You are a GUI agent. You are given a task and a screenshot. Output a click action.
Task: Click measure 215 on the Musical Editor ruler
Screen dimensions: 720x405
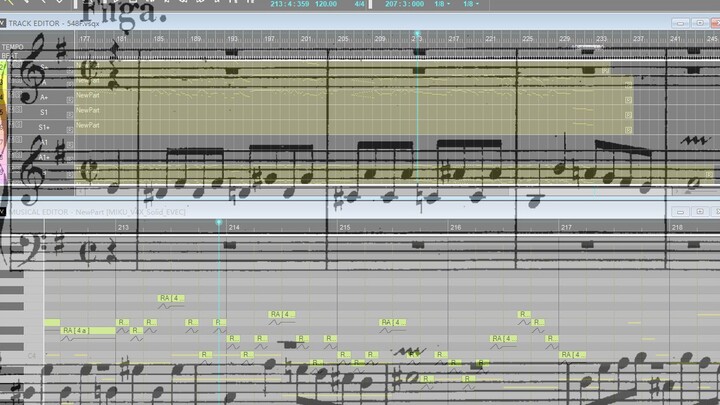345,227
